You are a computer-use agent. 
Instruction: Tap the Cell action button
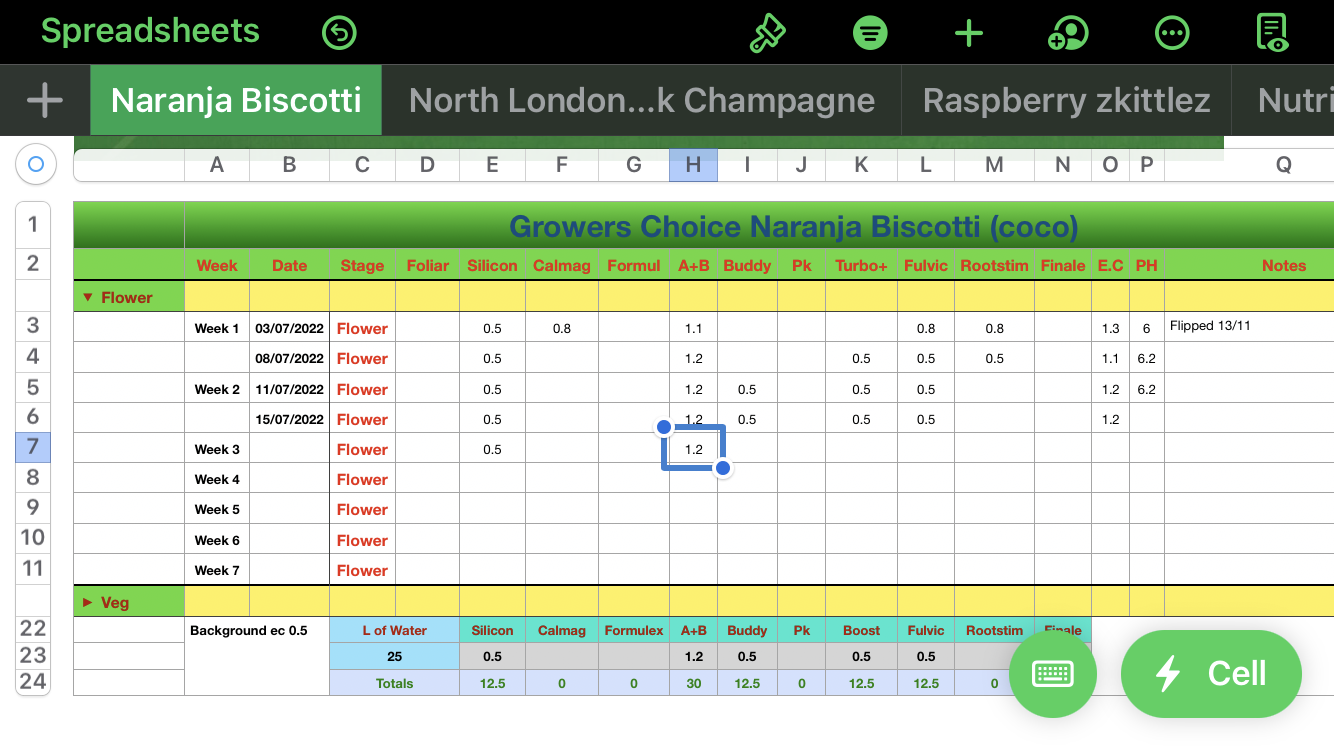click(x=1211, y=674)
